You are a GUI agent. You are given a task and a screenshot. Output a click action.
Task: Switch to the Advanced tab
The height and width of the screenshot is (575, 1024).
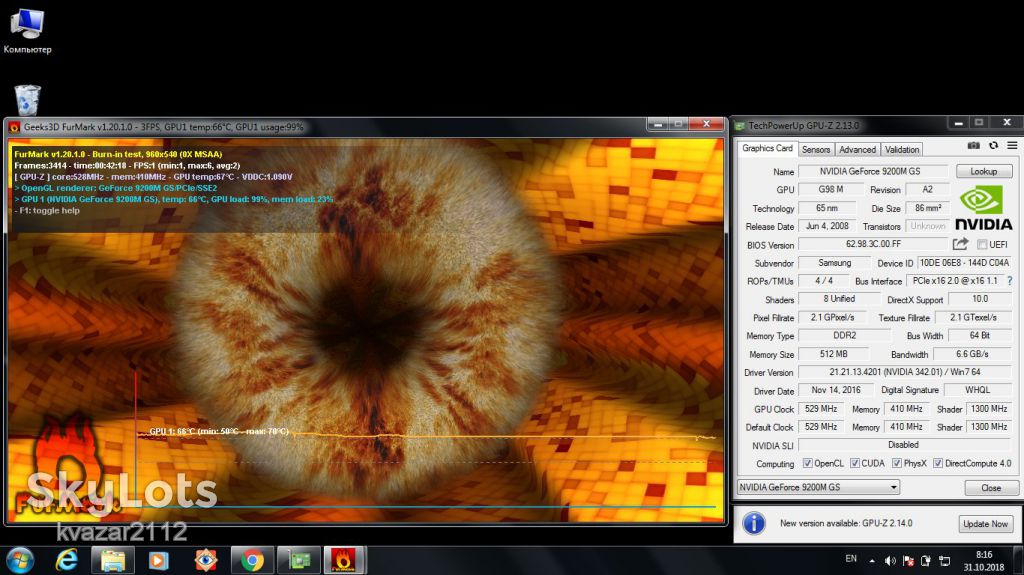[x=857, y=150]
